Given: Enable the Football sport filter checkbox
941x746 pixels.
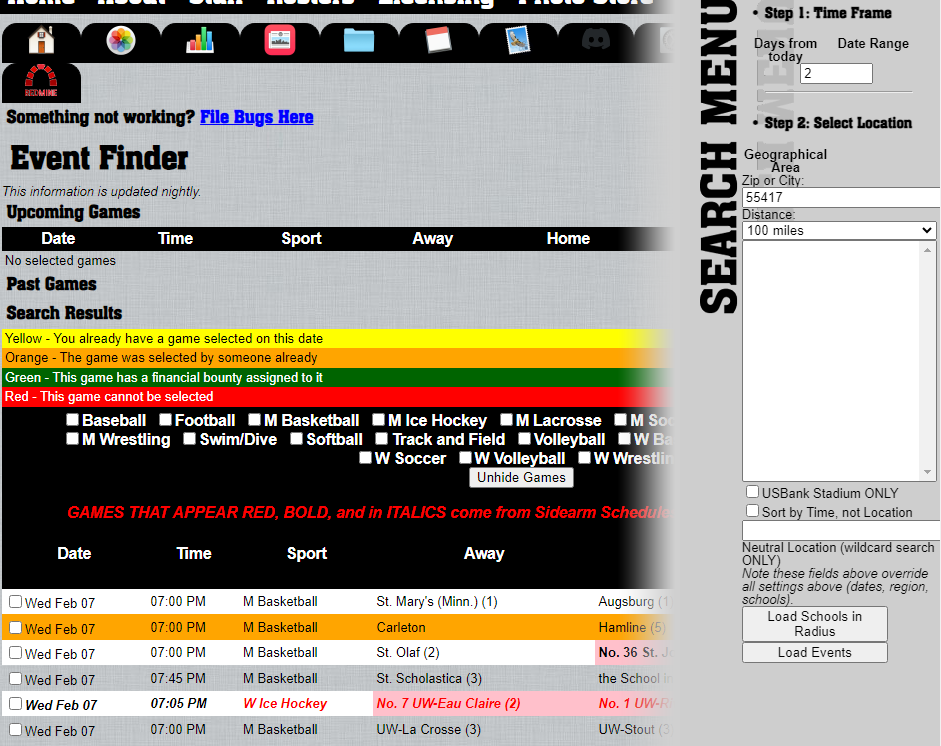Looking at the screenshot, I should (166, 420).
